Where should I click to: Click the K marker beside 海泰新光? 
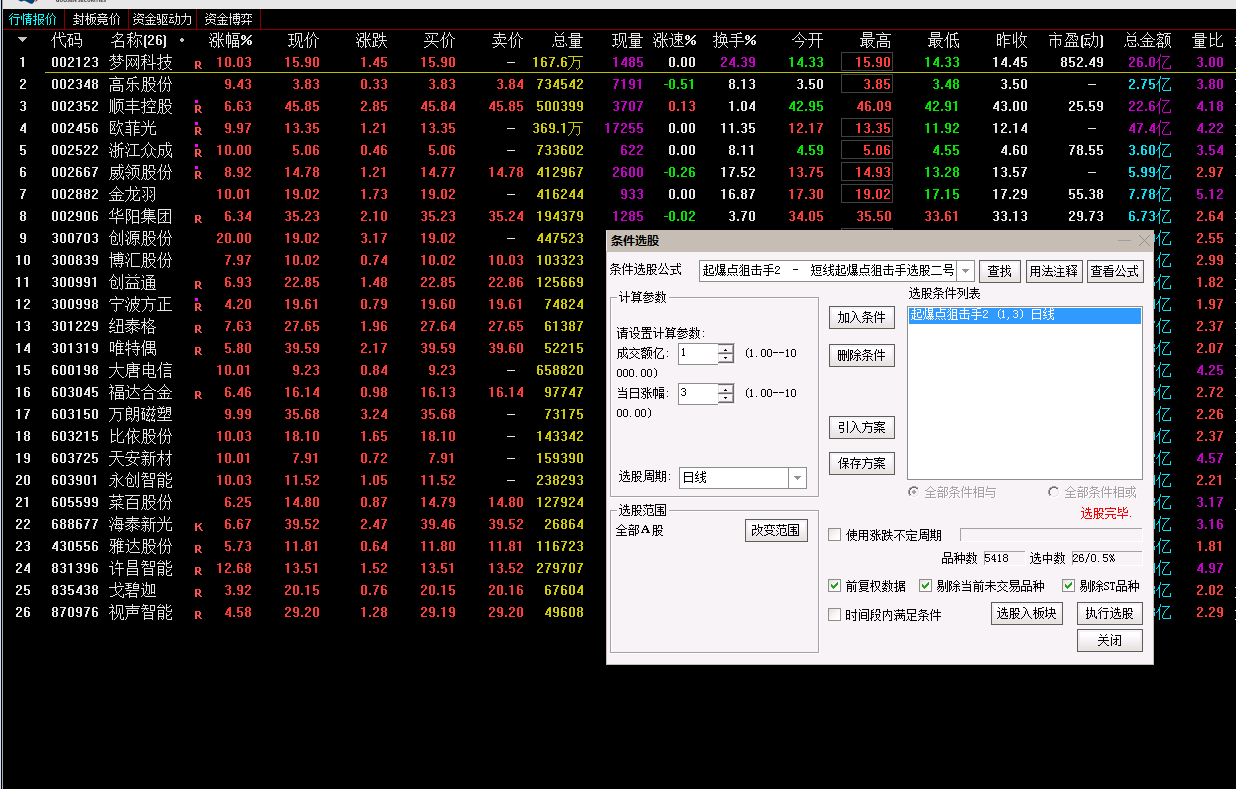point(198,526)
